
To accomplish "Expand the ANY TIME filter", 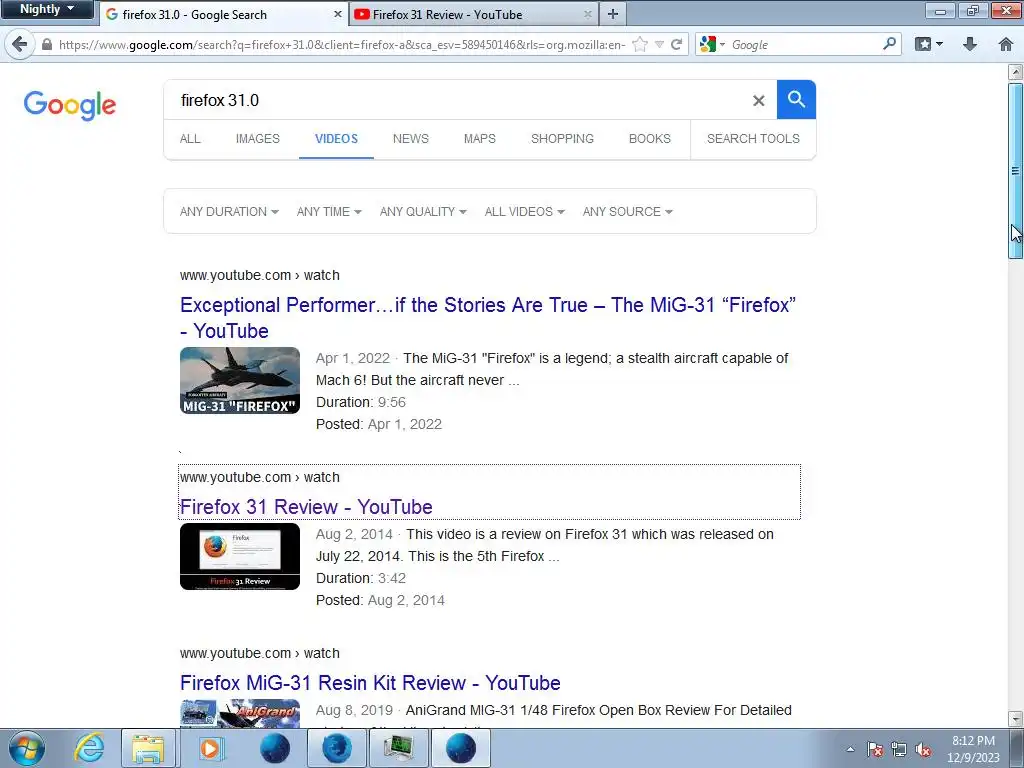I will 328,212.
